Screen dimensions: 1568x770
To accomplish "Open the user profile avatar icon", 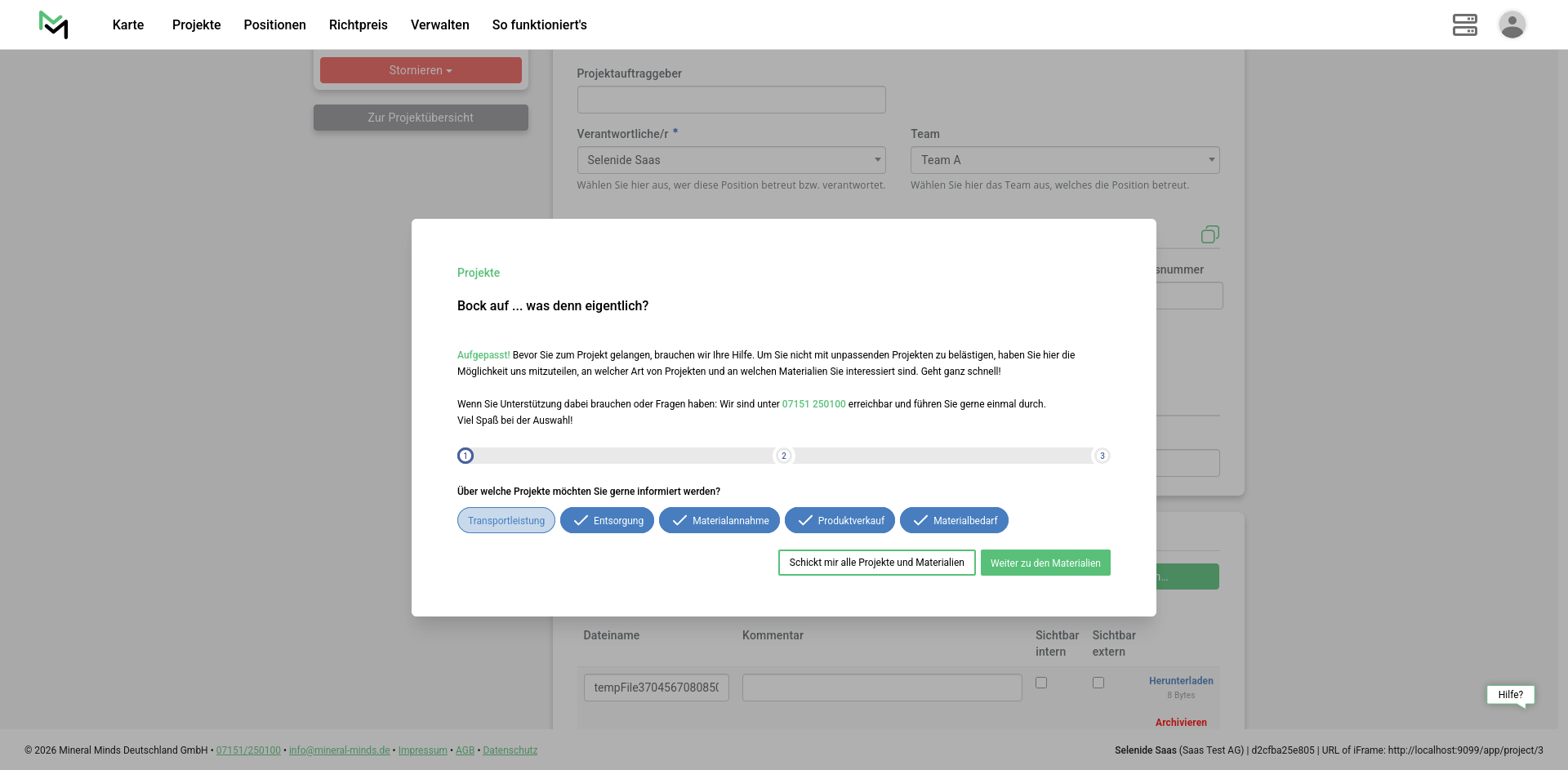I will (1512, 24).
